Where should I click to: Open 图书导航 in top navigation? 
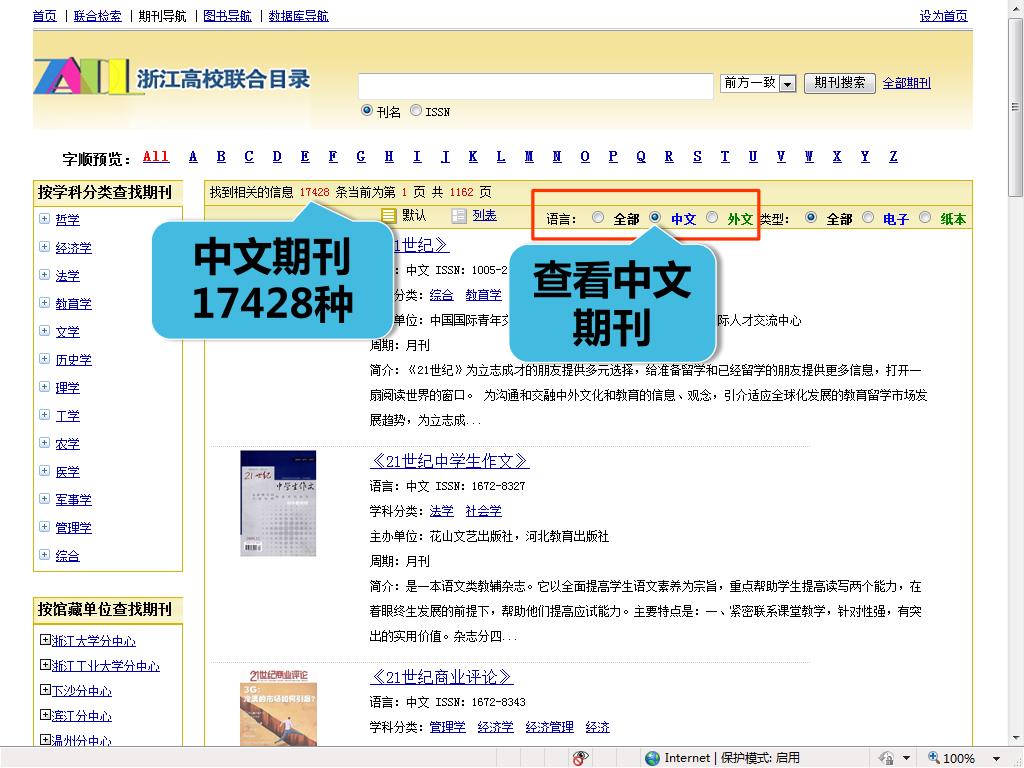point(227,16)
